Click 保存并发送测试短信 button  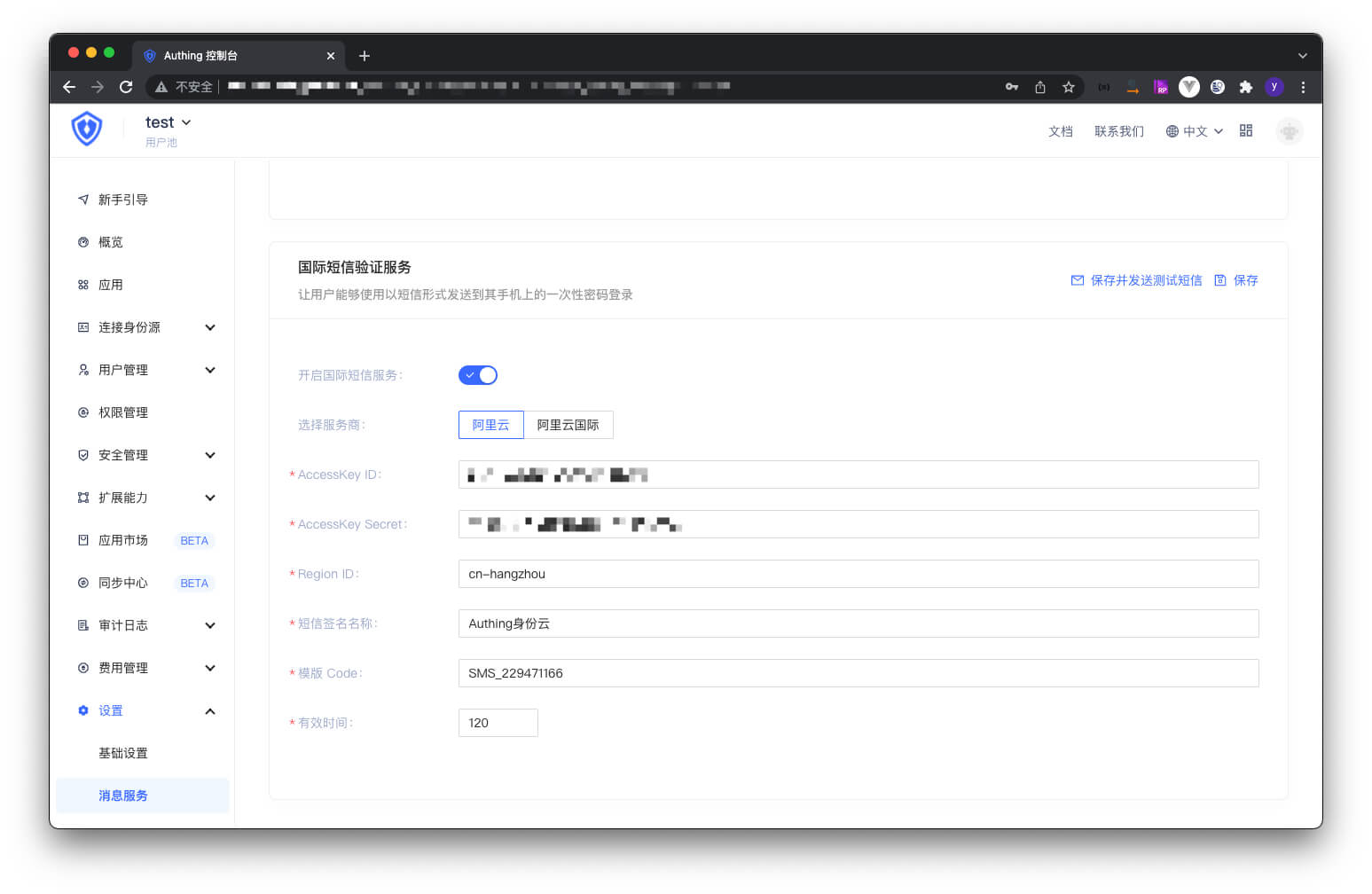pyautogui.click(x=1137, y=280)
